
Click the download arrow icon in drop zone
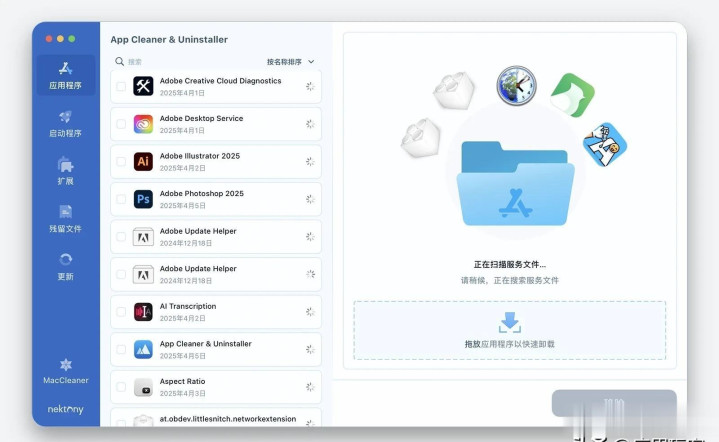tap(509, 322)
